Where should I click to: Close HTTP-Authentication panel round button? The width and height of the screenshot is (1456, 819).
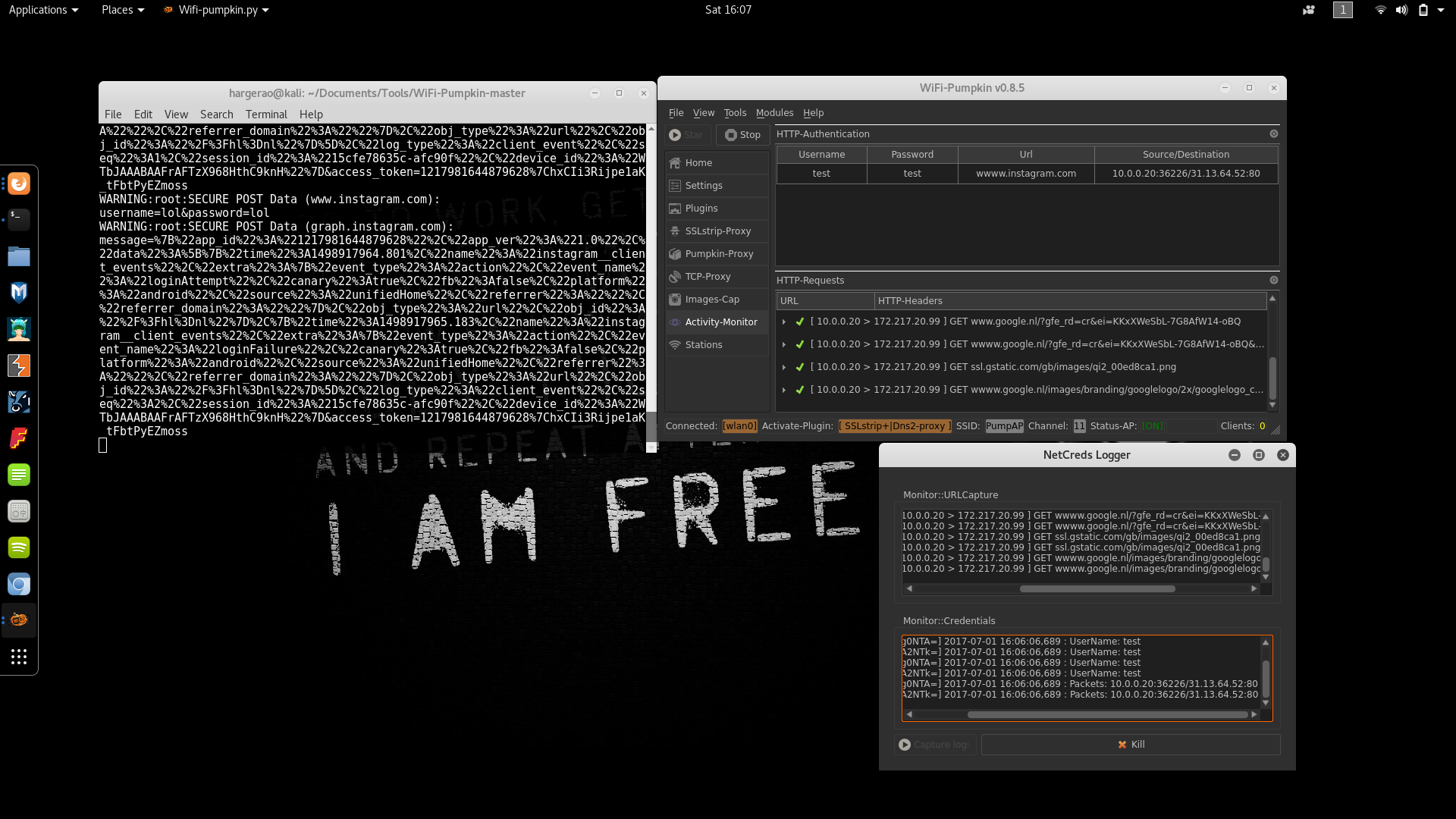(x=1274, y=133)
